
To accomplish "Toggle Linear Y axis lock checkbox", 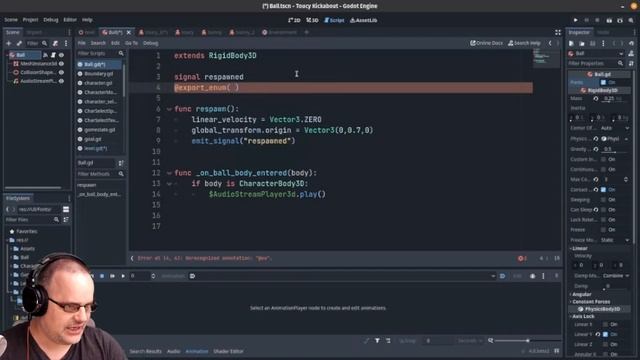I will click(x=606, y=334).
